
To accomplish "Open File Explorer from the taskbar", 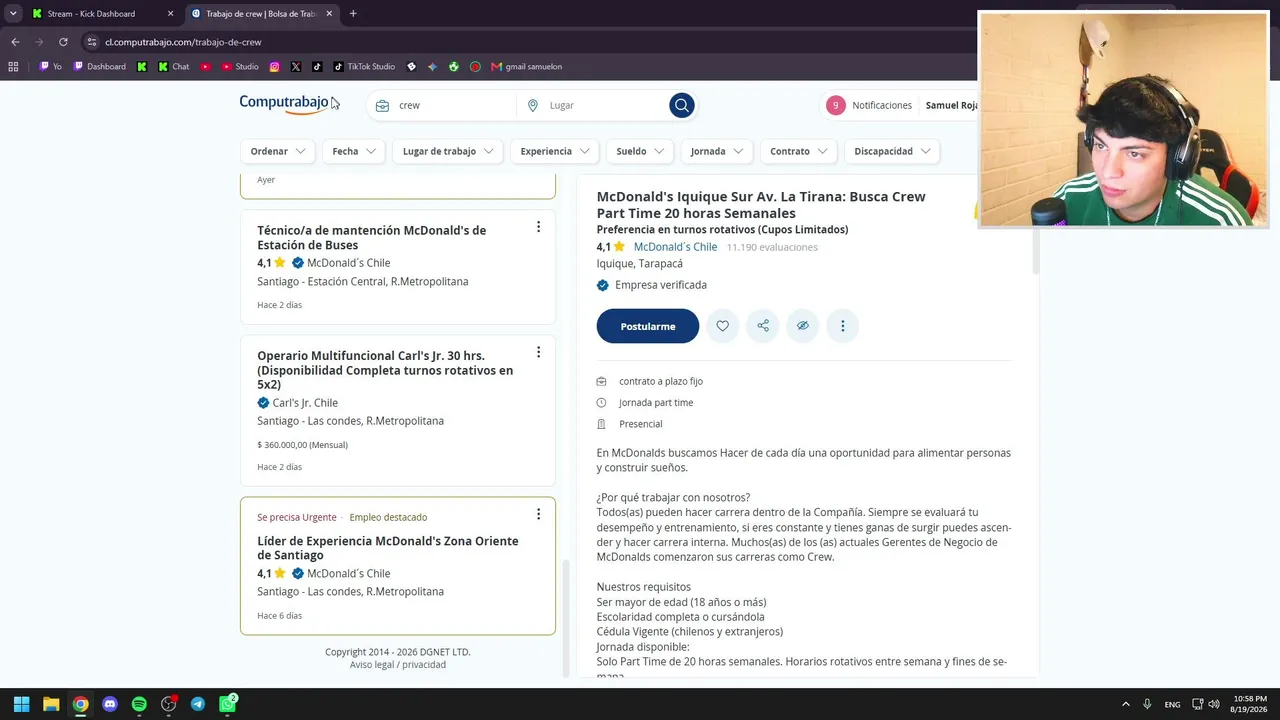I will click(x=51, y=704).
